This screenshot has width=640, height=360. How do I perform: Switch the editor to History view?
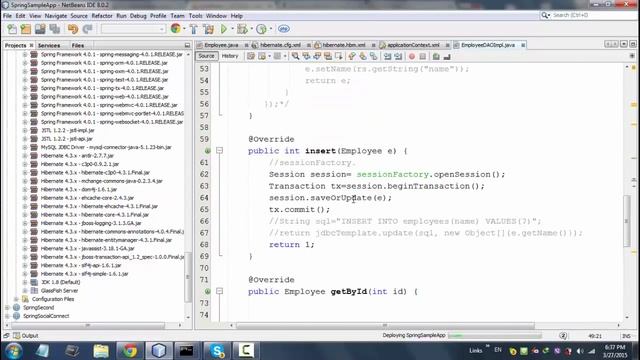230,56
